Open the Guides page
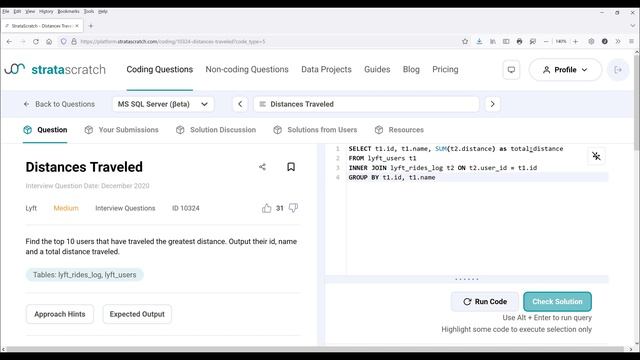The width and height of the screenshot is (640, 360). pos(377,69)
